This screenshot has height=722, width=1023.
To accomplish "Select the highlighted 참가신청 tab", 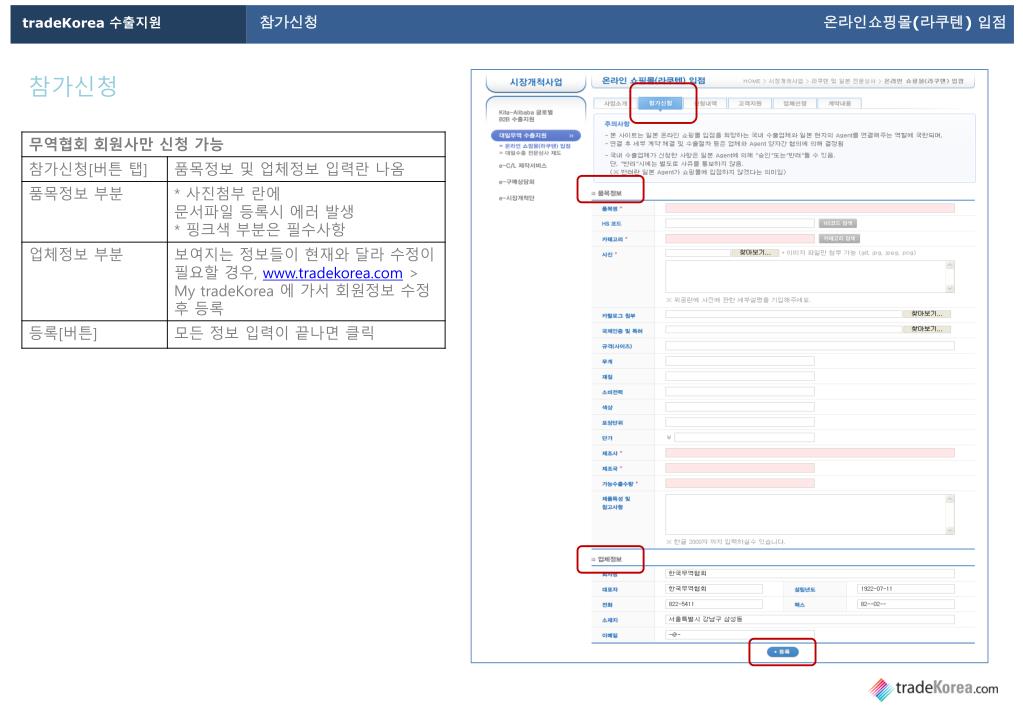I will [x=660, y=103].
